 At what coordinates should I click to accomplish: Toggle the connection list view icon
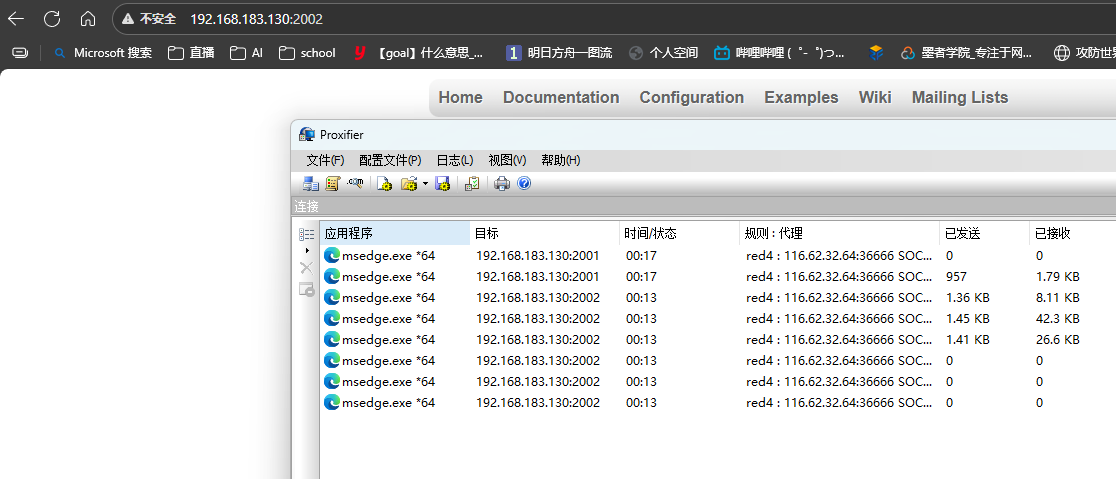tap(307, 234)
